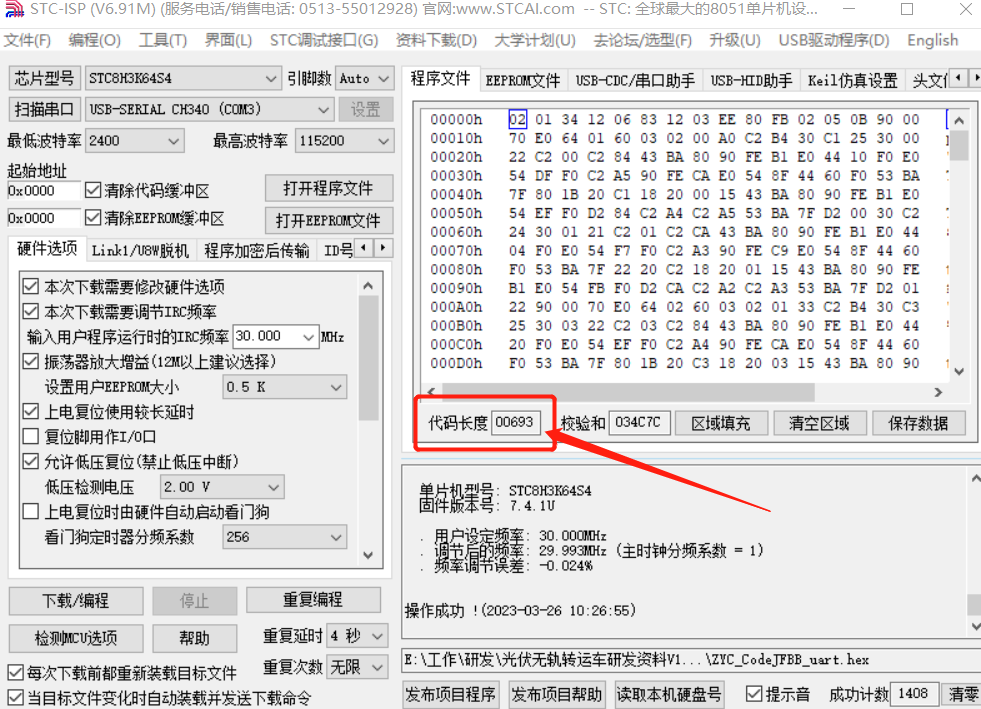
Task: Open 最高波特率 115200 dropdown
Action: tap(345, 141)
